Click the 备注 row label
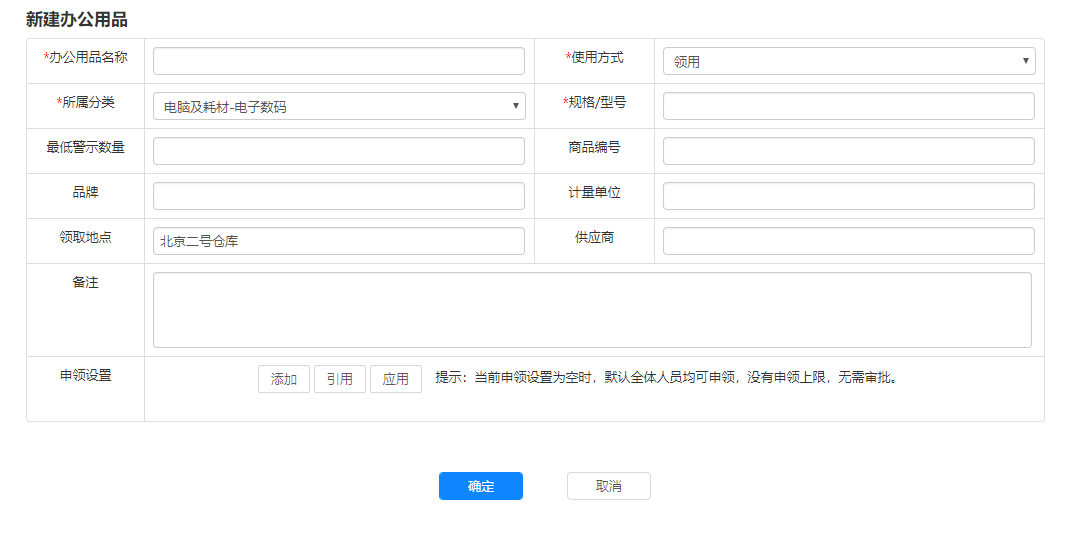The height and width of the screenshot is (539, 1078). click(85, 283)
